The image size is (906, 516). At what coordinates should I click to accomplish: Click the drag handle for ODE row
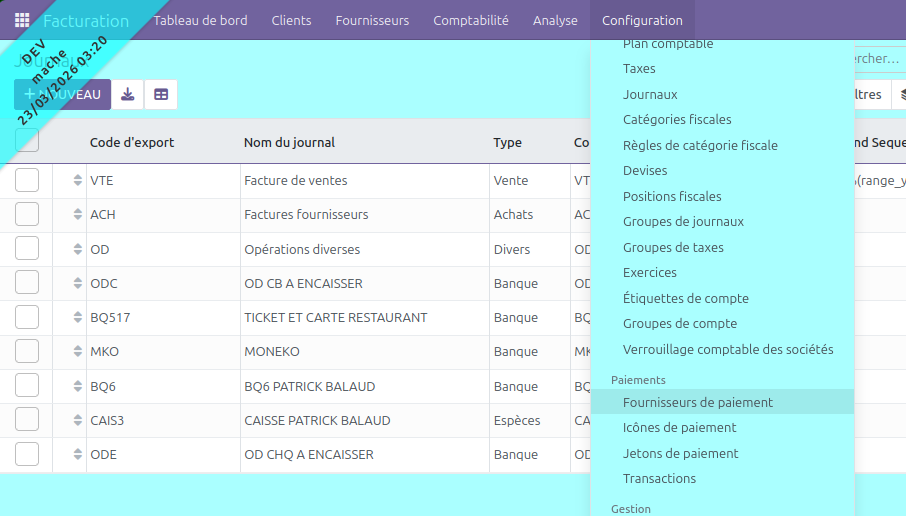(x=77, y=454)
